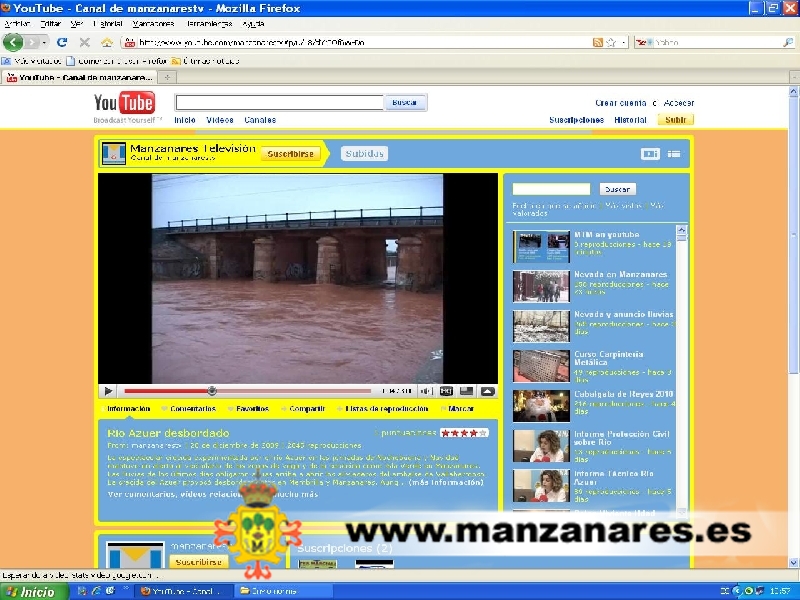Open the MTM en youtube thumbnail
The image size is (800, 600).
pyautogui.click(x=541, y=246)
